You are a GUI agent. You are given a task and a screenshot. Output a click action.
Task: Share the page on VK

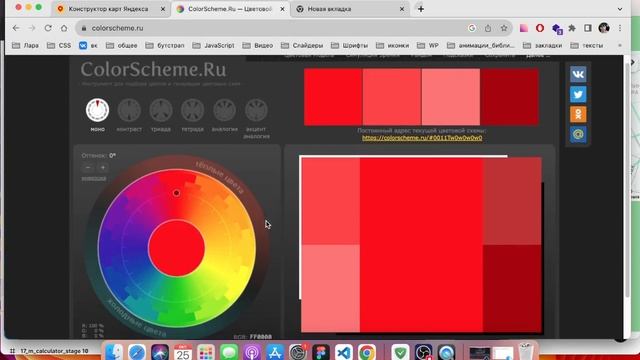pos(578,74)
